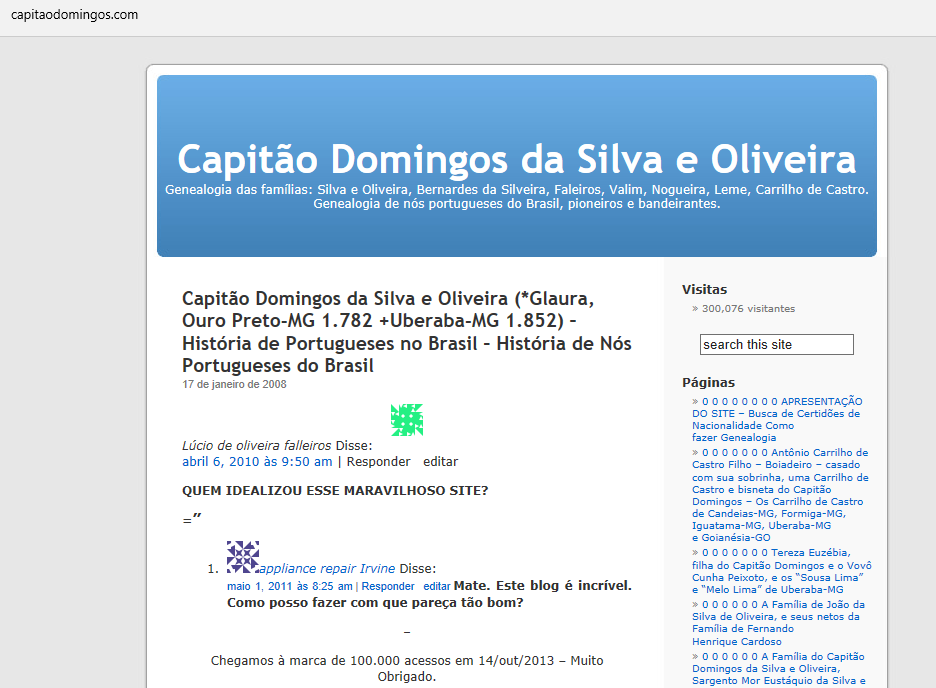Focus the search this site field
This screenshot has height=688, width=936.
(776, 345)
